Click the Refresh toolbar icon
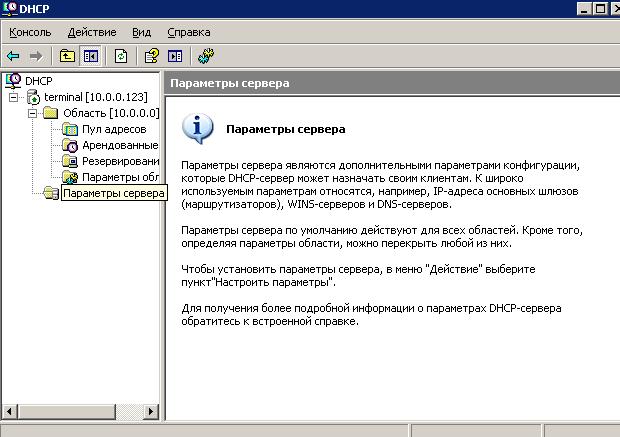This screenshot has width=620, height=437. 121,56
